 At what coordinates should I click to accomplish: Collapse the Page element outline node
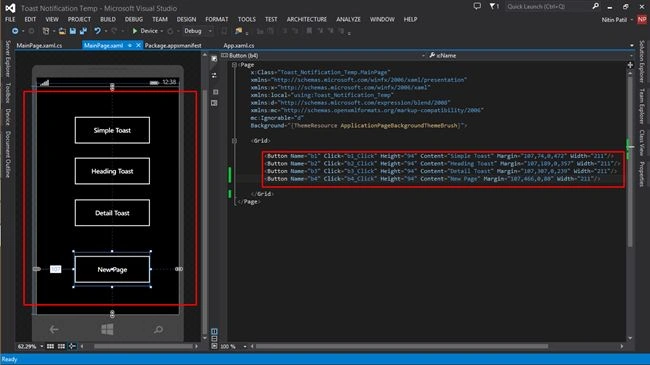click(x=234, y=65)
